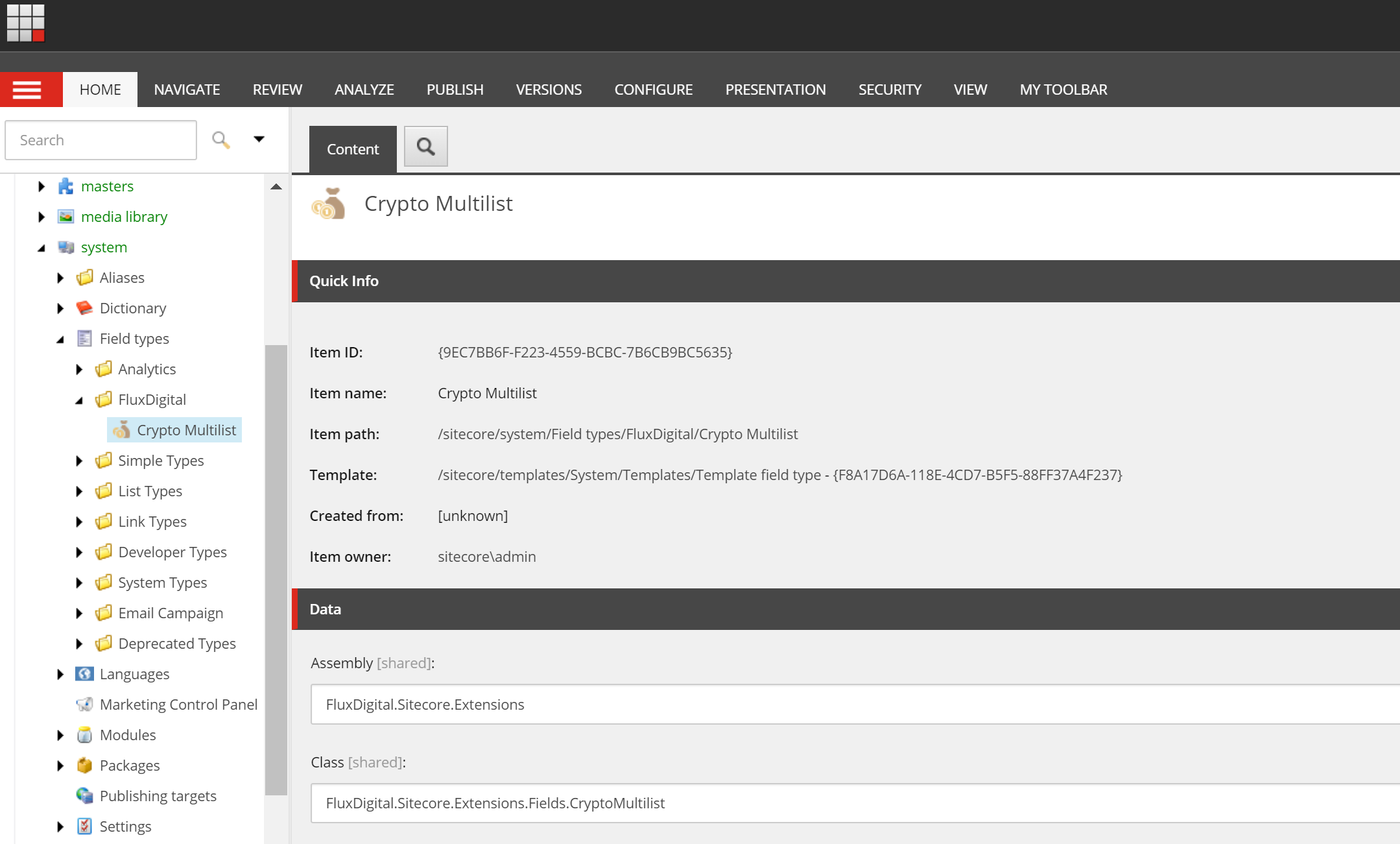The width and height of the screenshot is (1400, 844).
Task: Click the sitecore\admin item owner value
Action: pos(487,557)
